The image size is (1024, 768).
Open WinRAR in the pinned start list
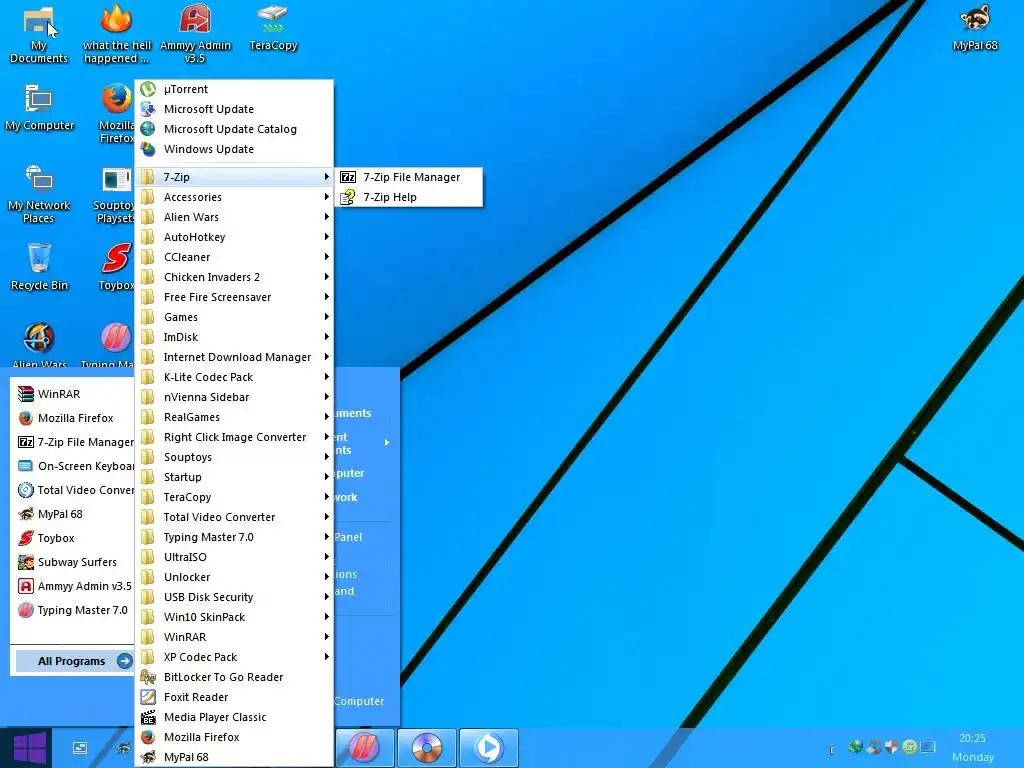coord(73,394)
